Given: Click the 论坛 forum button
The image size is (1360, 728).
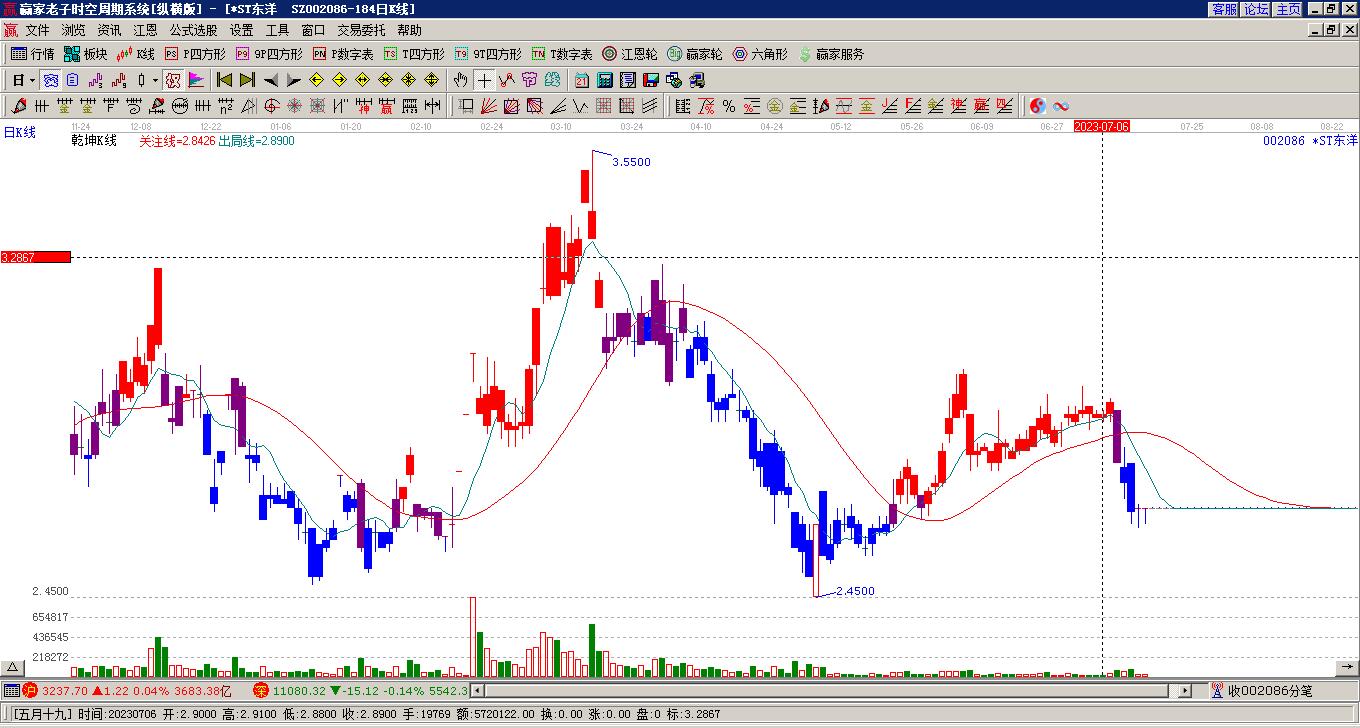Looking at the screenshot, I should pos(1256,9).
